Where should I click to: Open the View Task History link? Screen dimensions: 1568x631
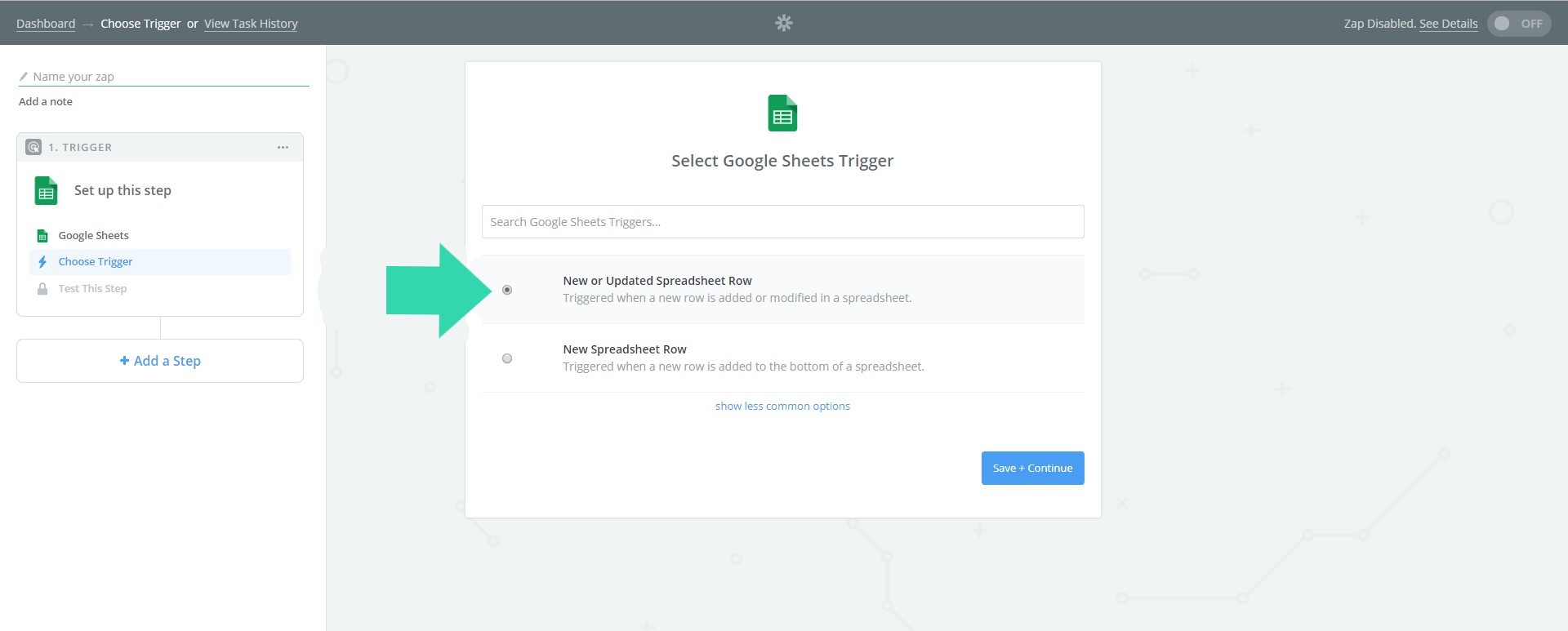pos(251,24)
